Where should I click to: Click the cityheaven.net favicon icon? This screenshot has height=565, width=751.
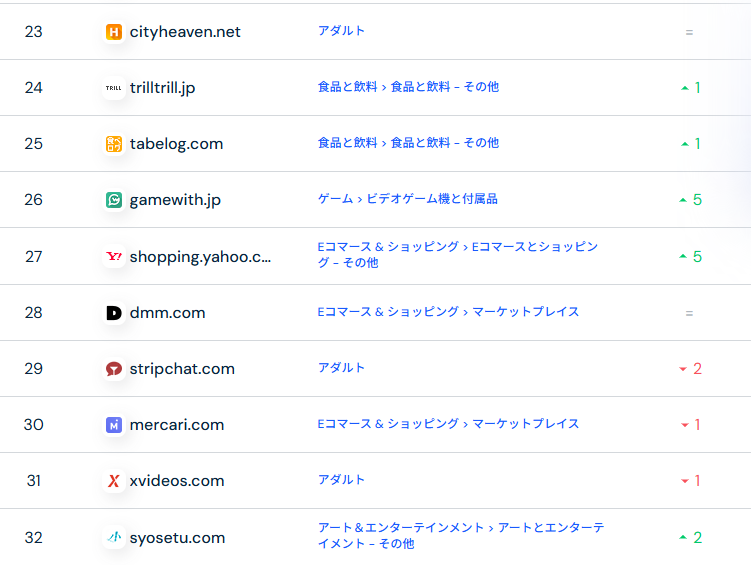click(114, 32)
